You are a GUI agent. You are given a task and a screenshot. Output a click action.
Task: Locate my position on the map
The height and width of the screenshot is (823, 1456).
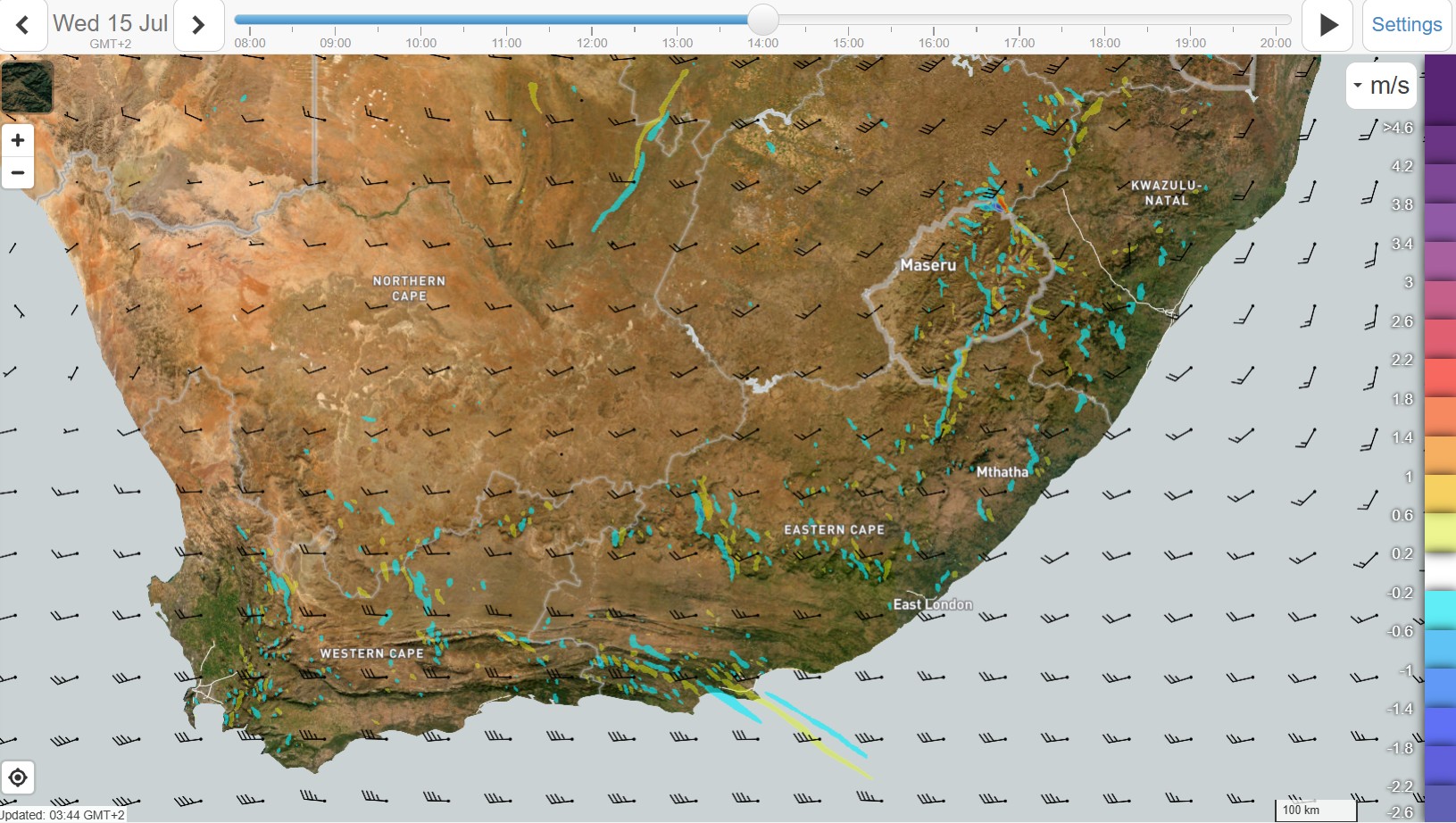18,777
